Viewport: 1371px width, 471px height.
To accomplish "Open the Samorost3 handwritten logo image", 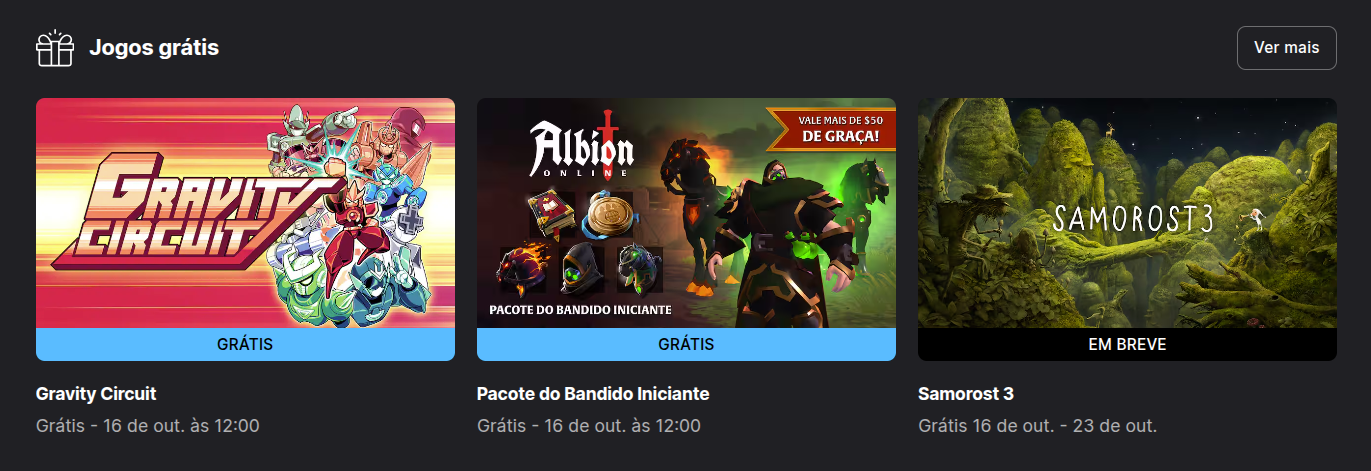I will [1133, 218].
